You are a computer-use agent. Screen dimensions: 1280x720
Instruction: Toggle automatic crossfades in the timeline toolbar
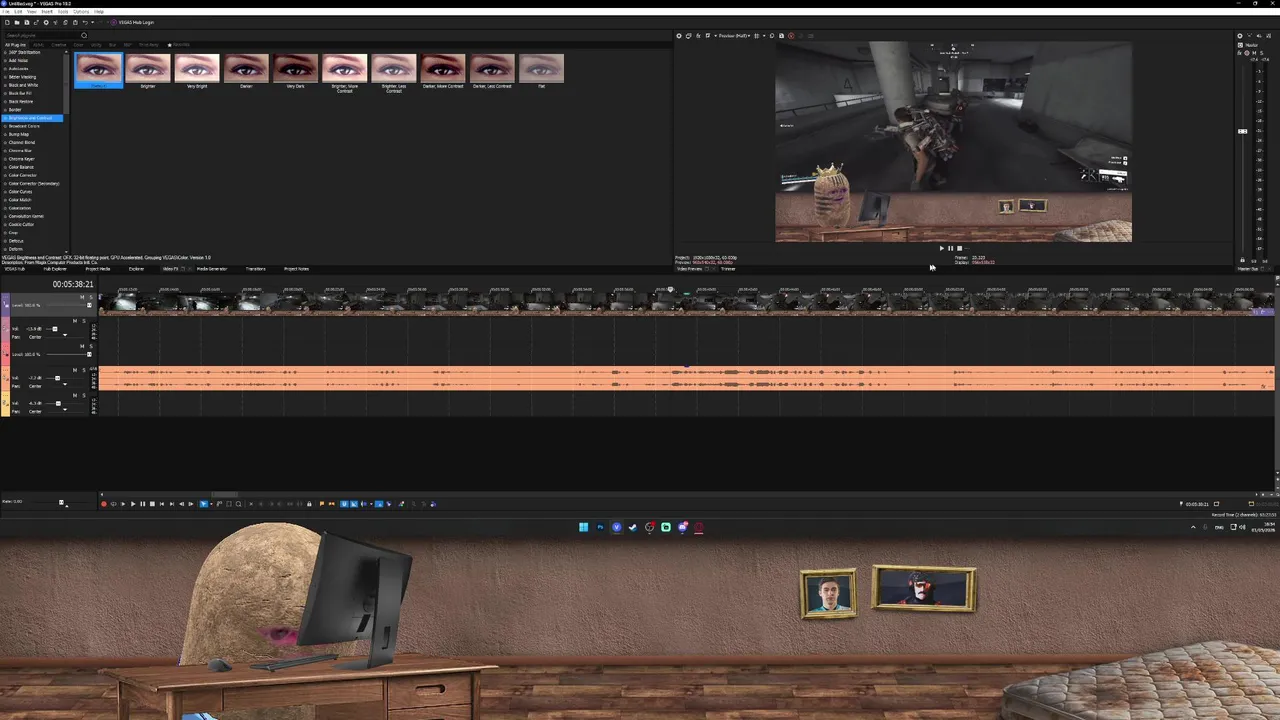tap(354, 504)
